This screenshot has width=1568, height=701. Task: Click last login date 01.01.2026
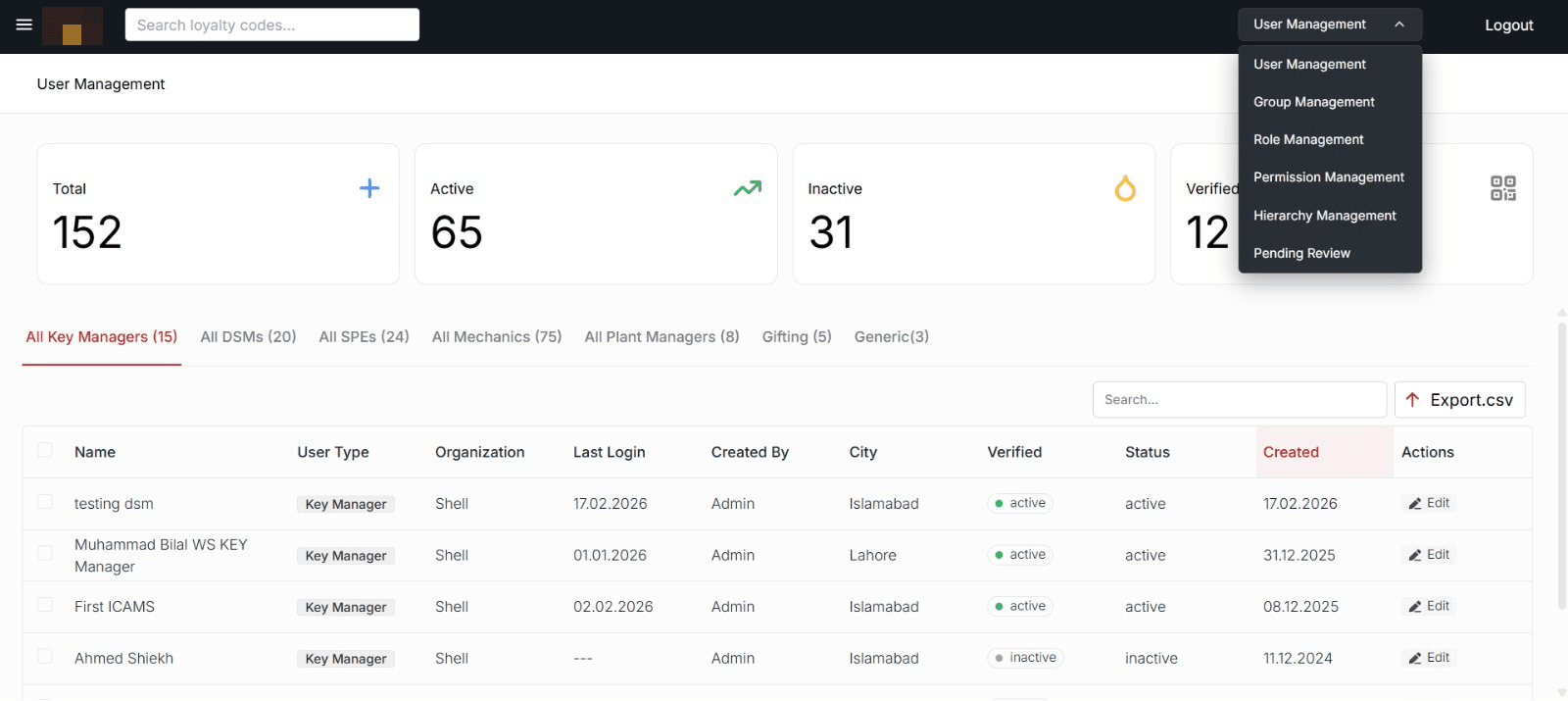click(610, 556)
